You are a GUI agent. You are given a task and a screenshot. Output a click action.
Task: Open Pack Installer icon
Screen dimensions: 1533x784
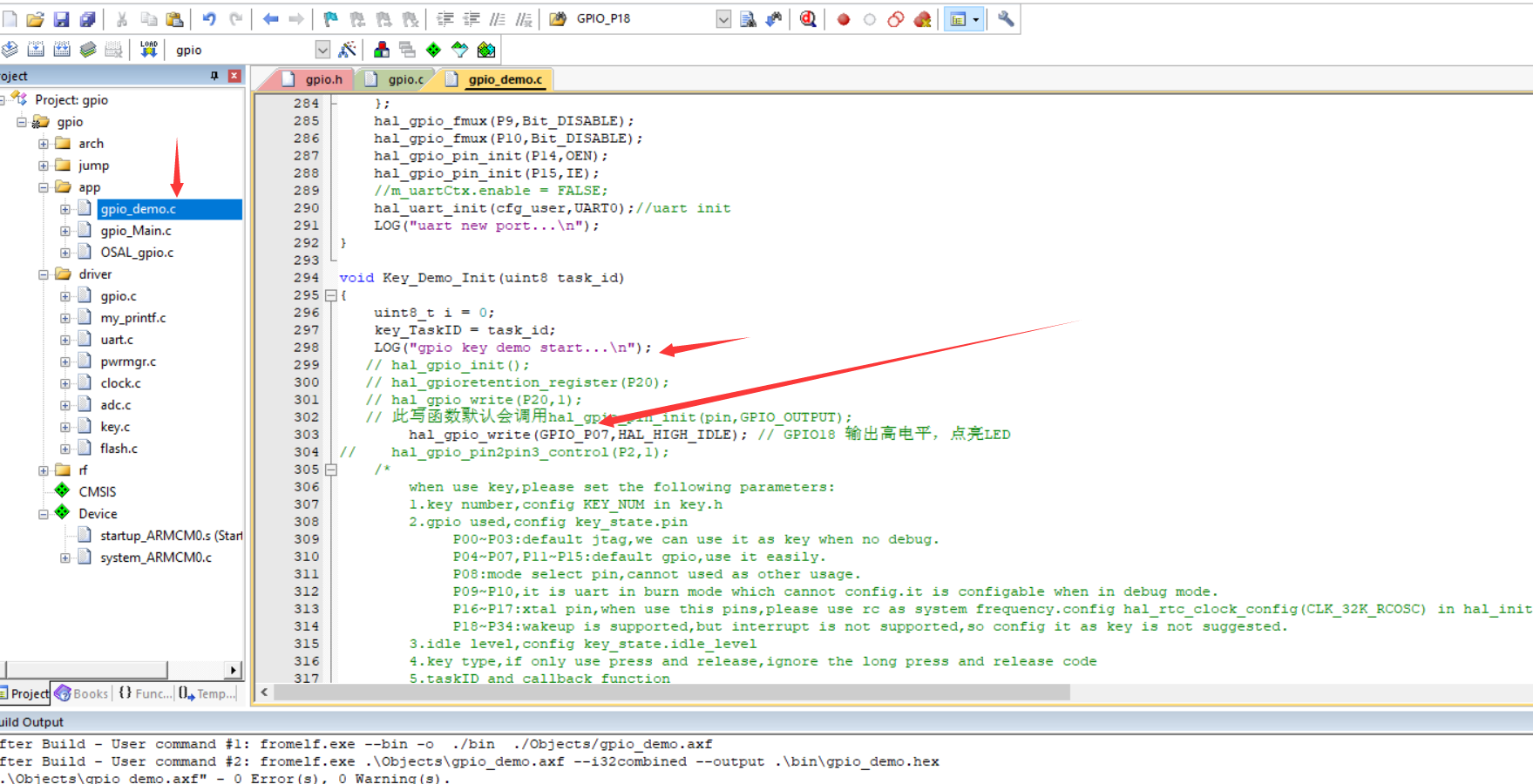pyautogui.click(x=486, y=50)
